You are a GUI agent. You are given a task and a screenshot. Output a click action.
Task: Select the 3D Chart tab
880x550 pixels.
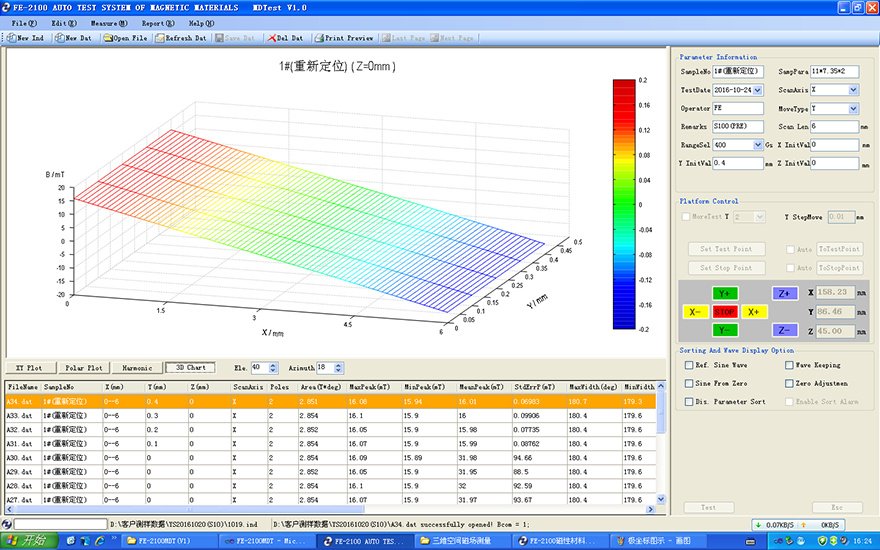click(x=191, y=368)
